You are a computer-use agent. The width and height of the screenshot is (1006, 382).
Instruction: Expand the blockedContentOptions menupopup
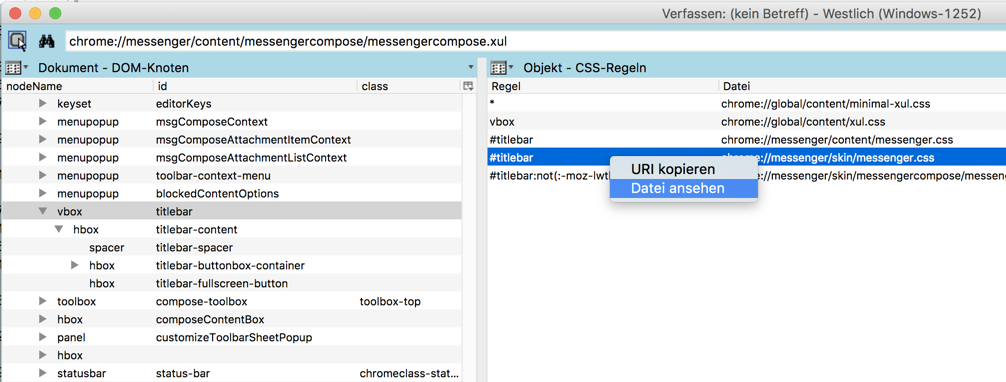tap(43, 193)
